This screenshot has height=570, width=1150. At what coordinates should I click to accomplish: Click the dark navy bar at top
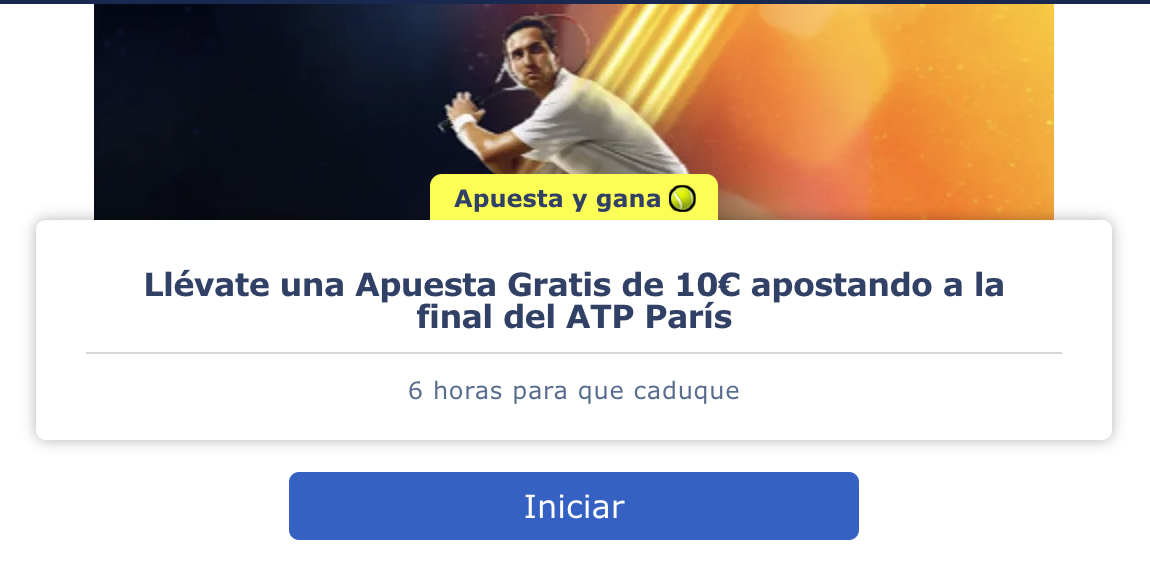click(575, 2)
